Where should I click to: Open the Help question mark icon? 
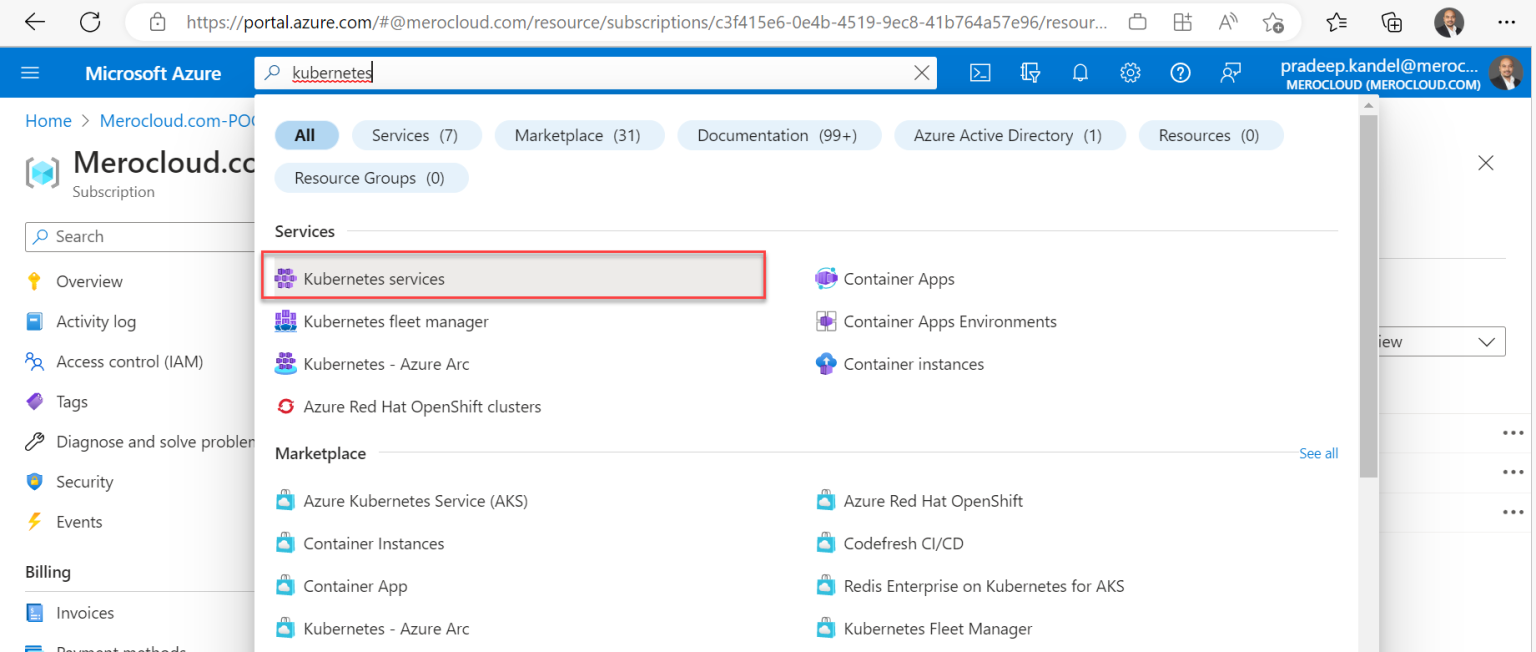click(x=1180, y=73)
